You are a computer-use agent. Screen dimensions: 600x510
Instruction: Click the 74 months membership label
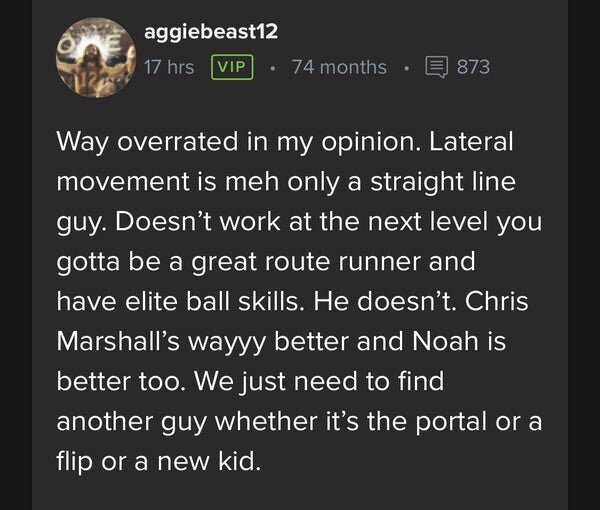click(x=339, y=67)
